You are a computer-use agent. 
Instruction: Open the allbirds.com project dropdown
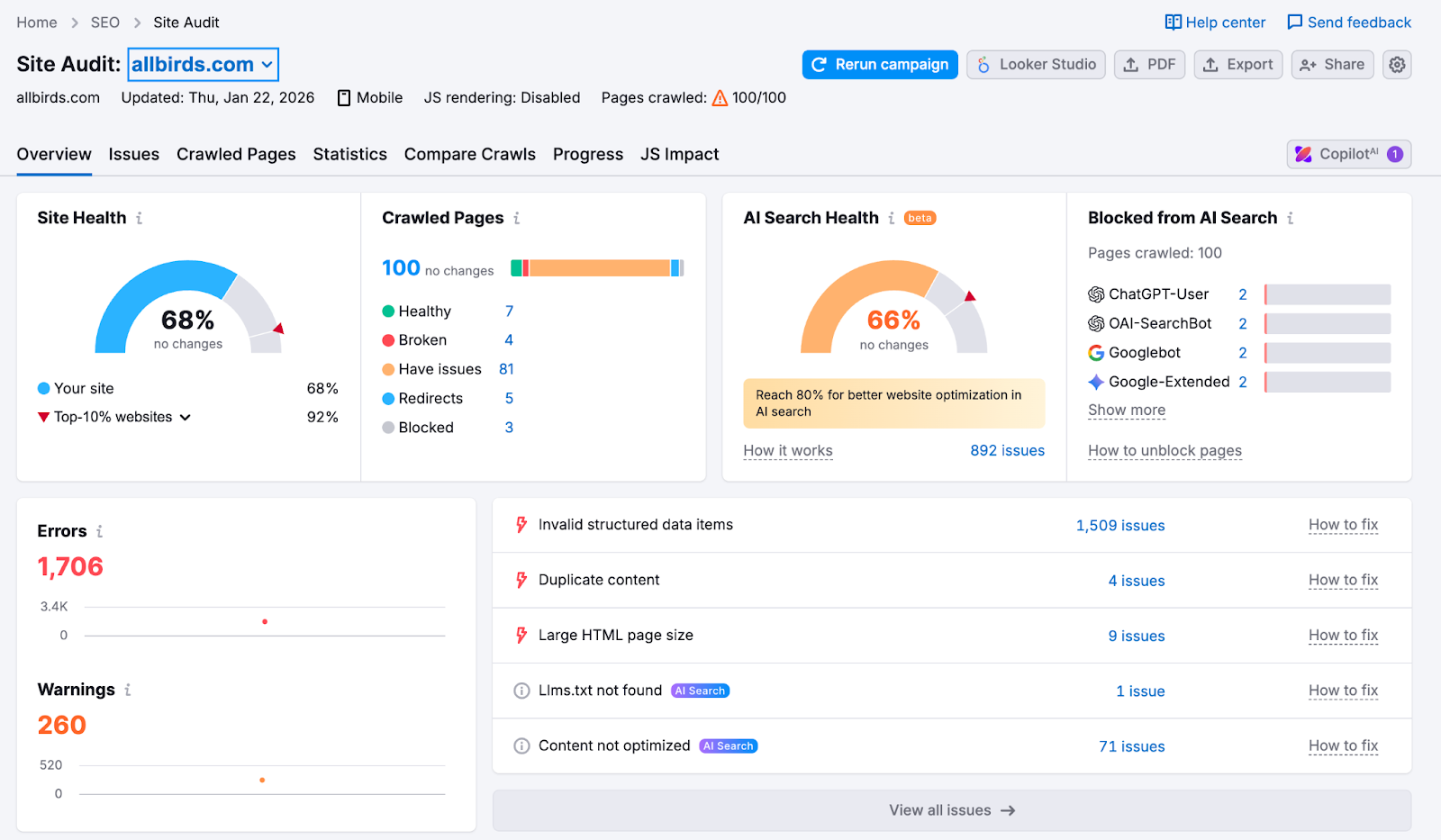coord(203,65)
